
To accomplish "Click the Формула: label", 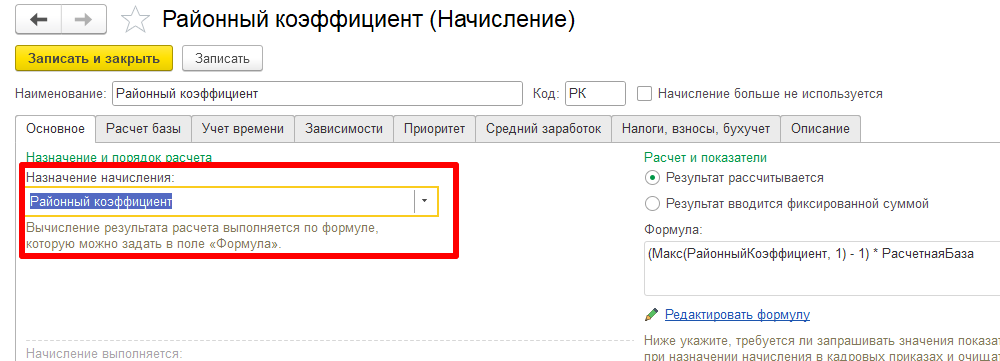I will [673, 230].
